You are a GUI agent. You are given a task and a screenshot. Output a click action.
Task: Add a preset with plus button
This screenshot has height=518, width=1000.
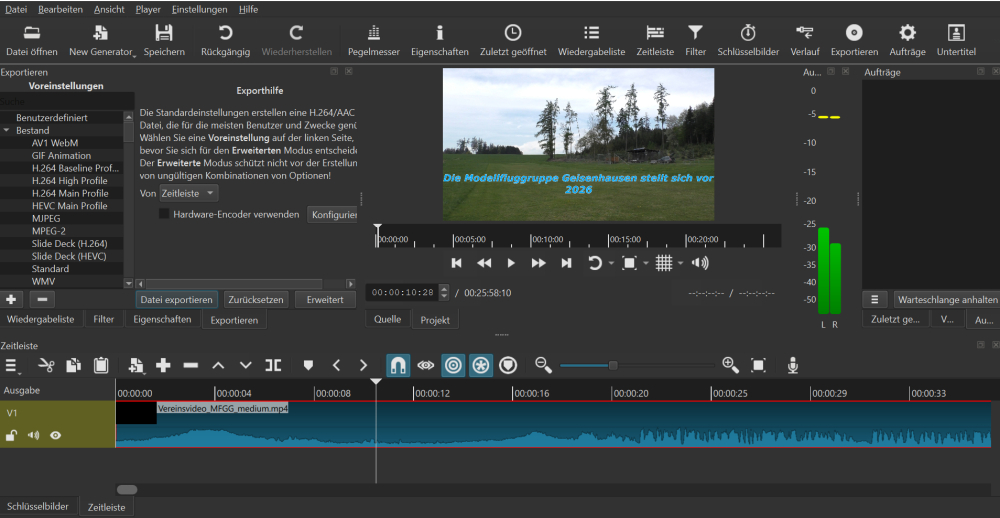[11, 299]
